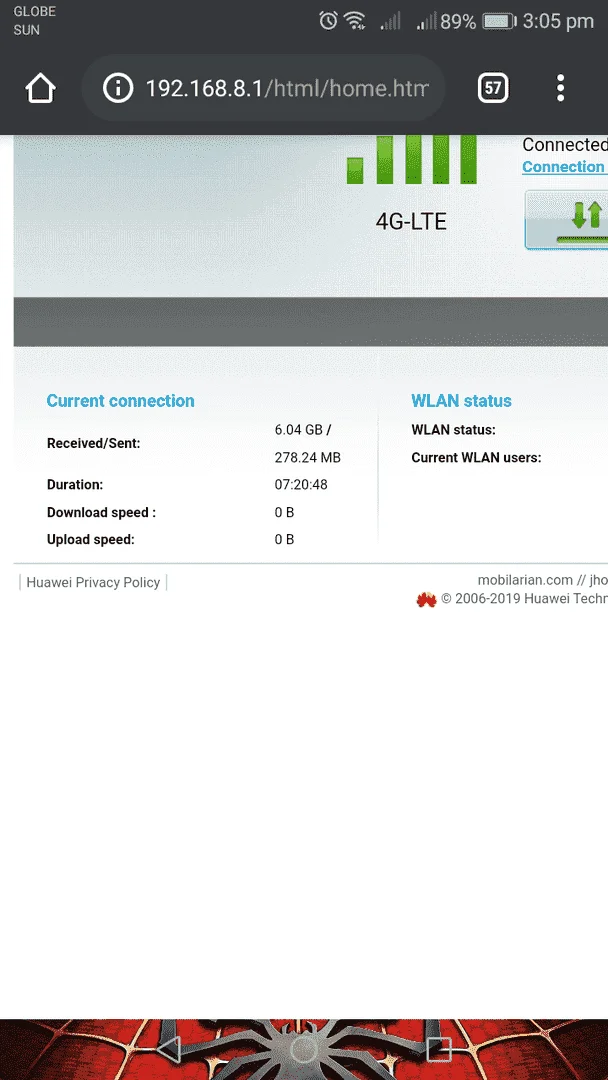Select the duration value 07:20:48
Viewport: 608px width, 1080px height.
point(301,485)
